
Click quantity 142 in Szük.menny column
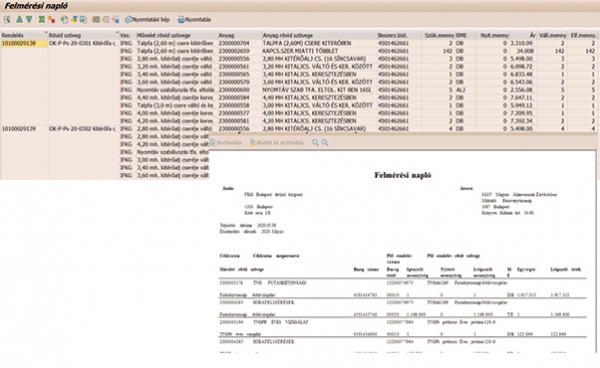tap(438, 51)
